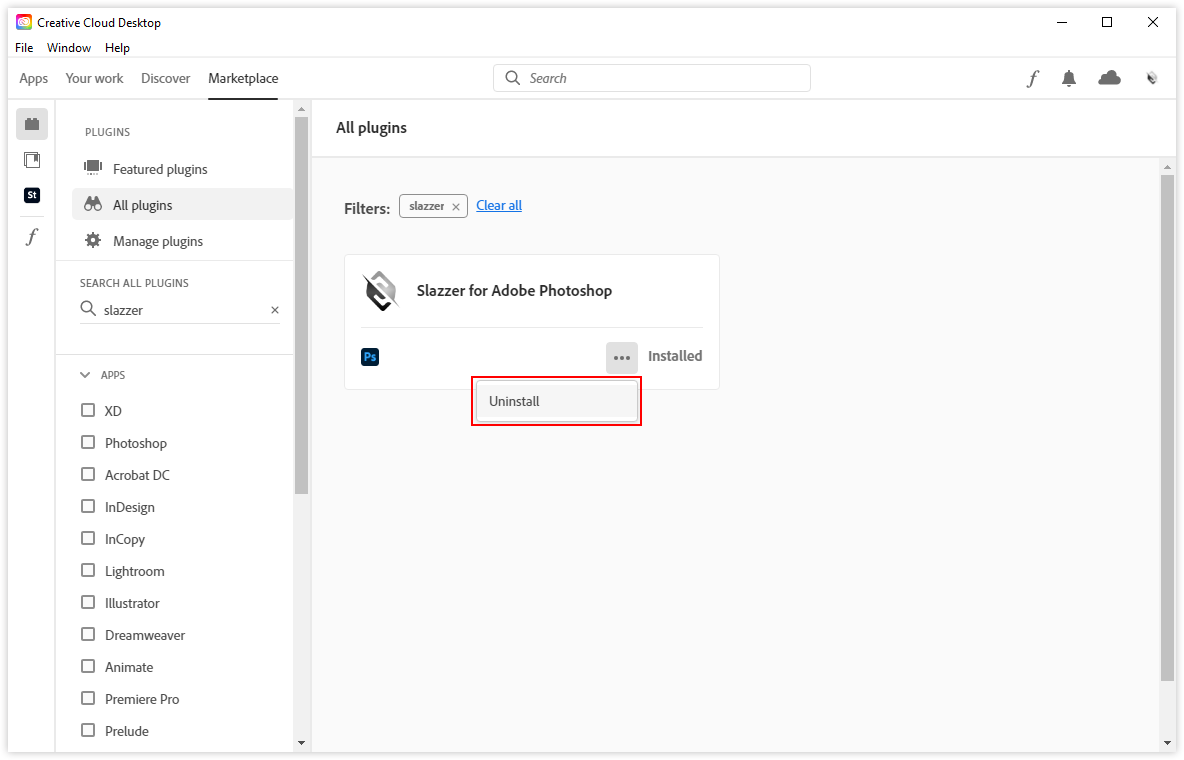Select the plugins icon in left rail
This screenshot has width=1184, height=760.
tap(32, 124)
